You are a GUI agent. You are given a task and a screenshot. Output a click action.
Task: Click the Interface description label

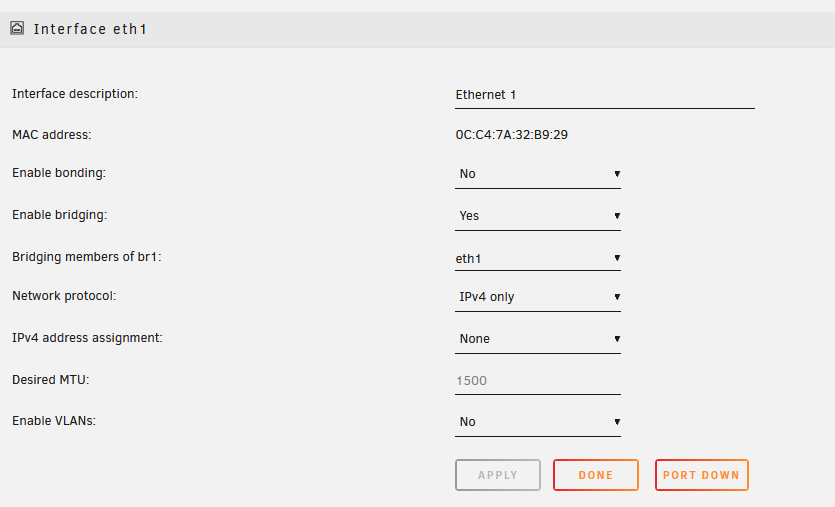click(x=75, y=94)
